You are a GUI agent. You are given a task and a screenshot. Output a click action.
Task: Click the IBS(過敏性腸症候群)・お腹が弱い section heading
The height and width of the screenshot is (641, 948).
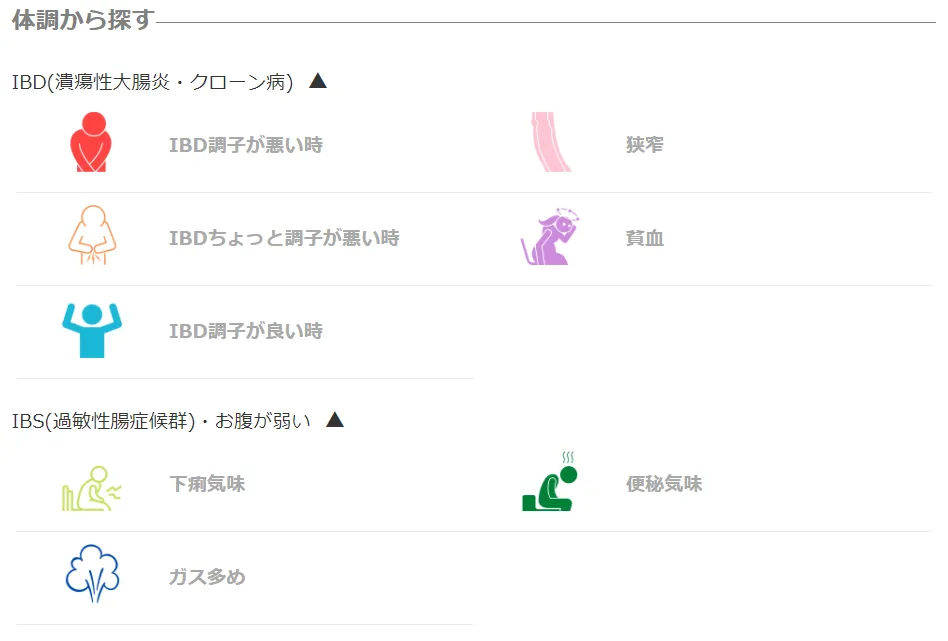pos(161,421)
